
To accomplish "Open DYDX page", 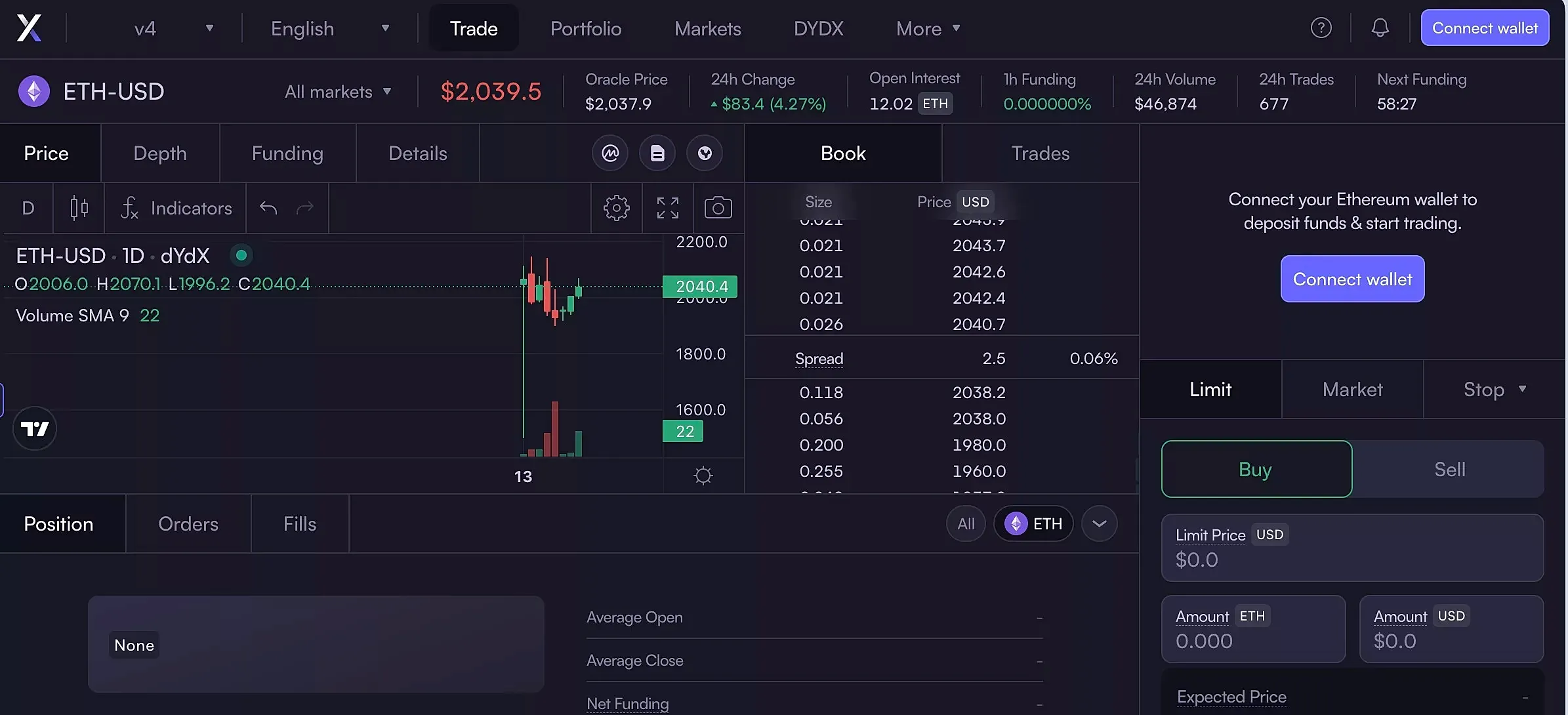I will 819,28.
